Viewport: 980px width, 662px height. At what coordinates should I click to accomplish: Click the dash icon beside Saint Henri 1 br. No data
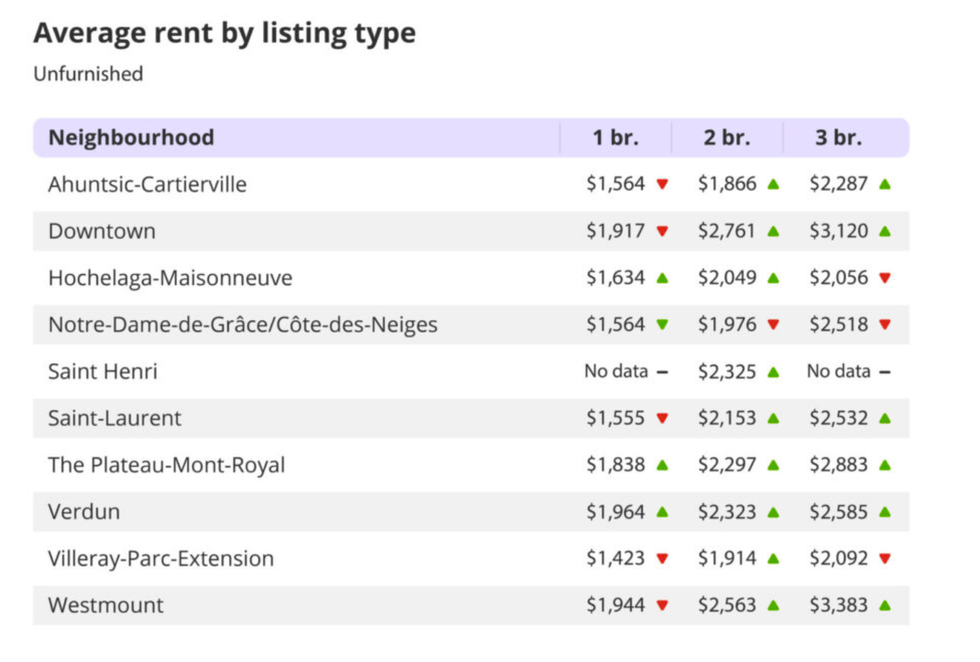point(662,372)
